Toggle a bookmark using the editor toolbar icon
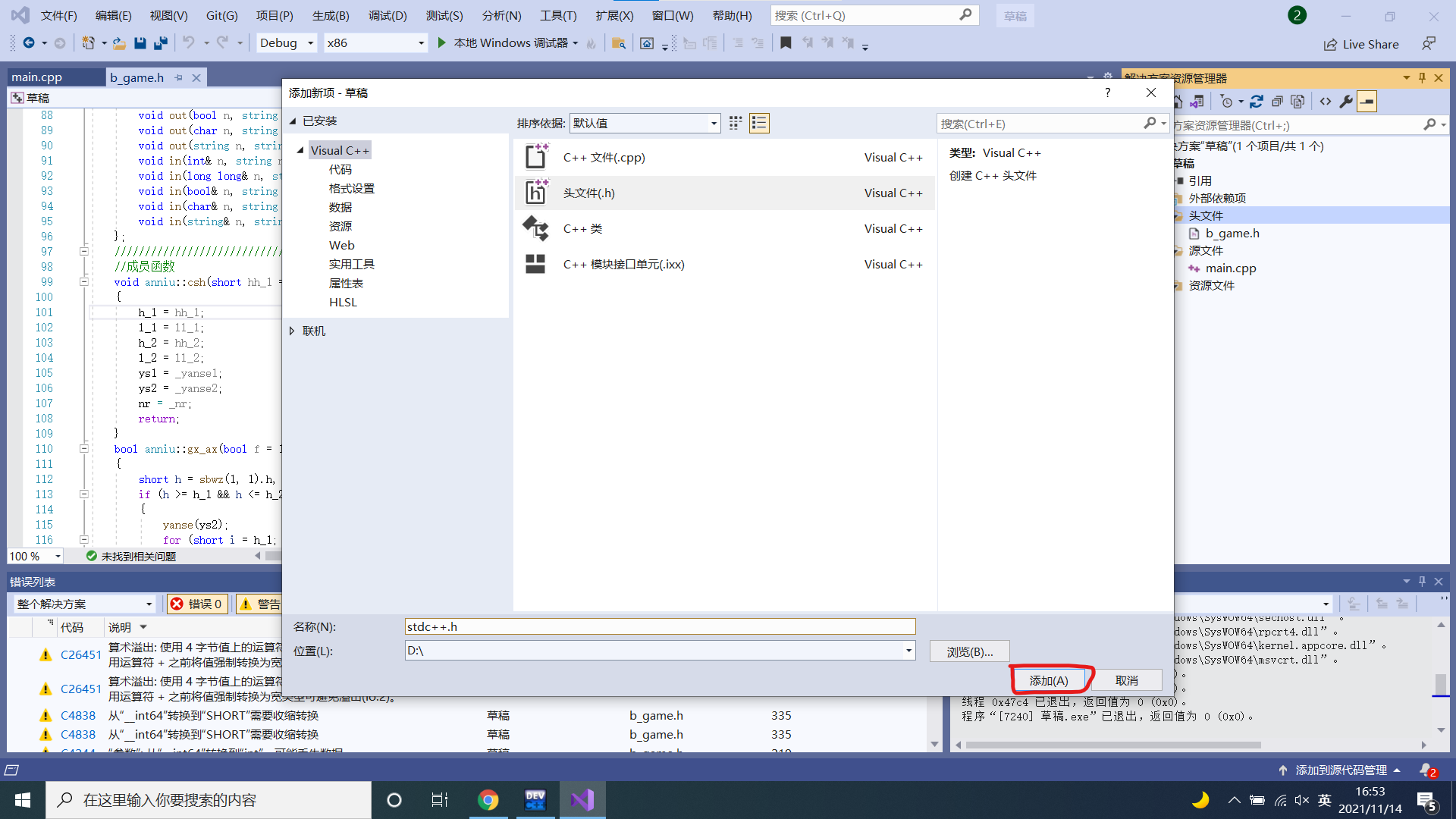 coord(786,43)
